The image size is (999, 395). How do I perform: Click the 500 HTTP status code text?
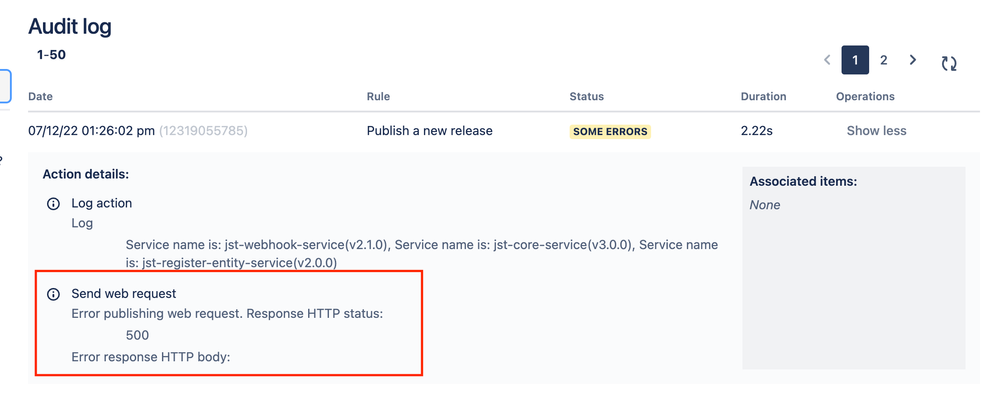(138, 336)
